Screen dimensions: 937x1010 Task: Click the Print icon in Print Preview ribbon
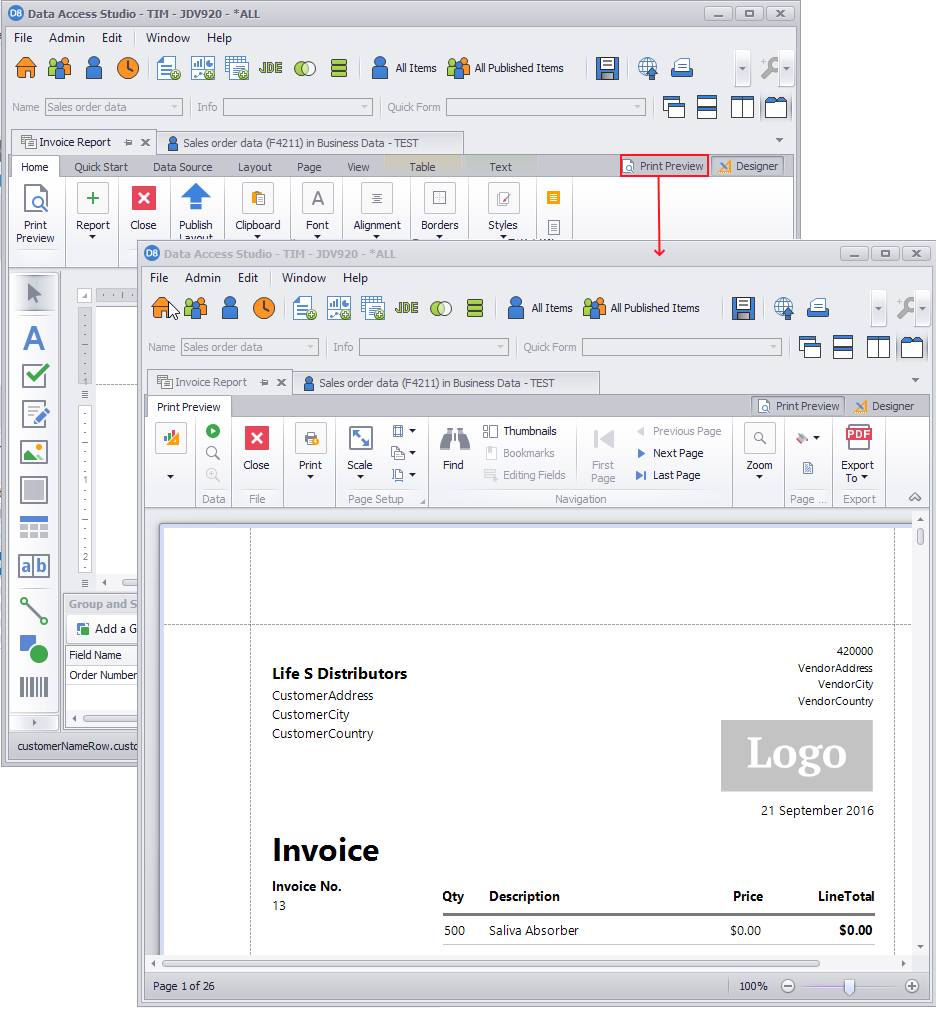(310, 441)
